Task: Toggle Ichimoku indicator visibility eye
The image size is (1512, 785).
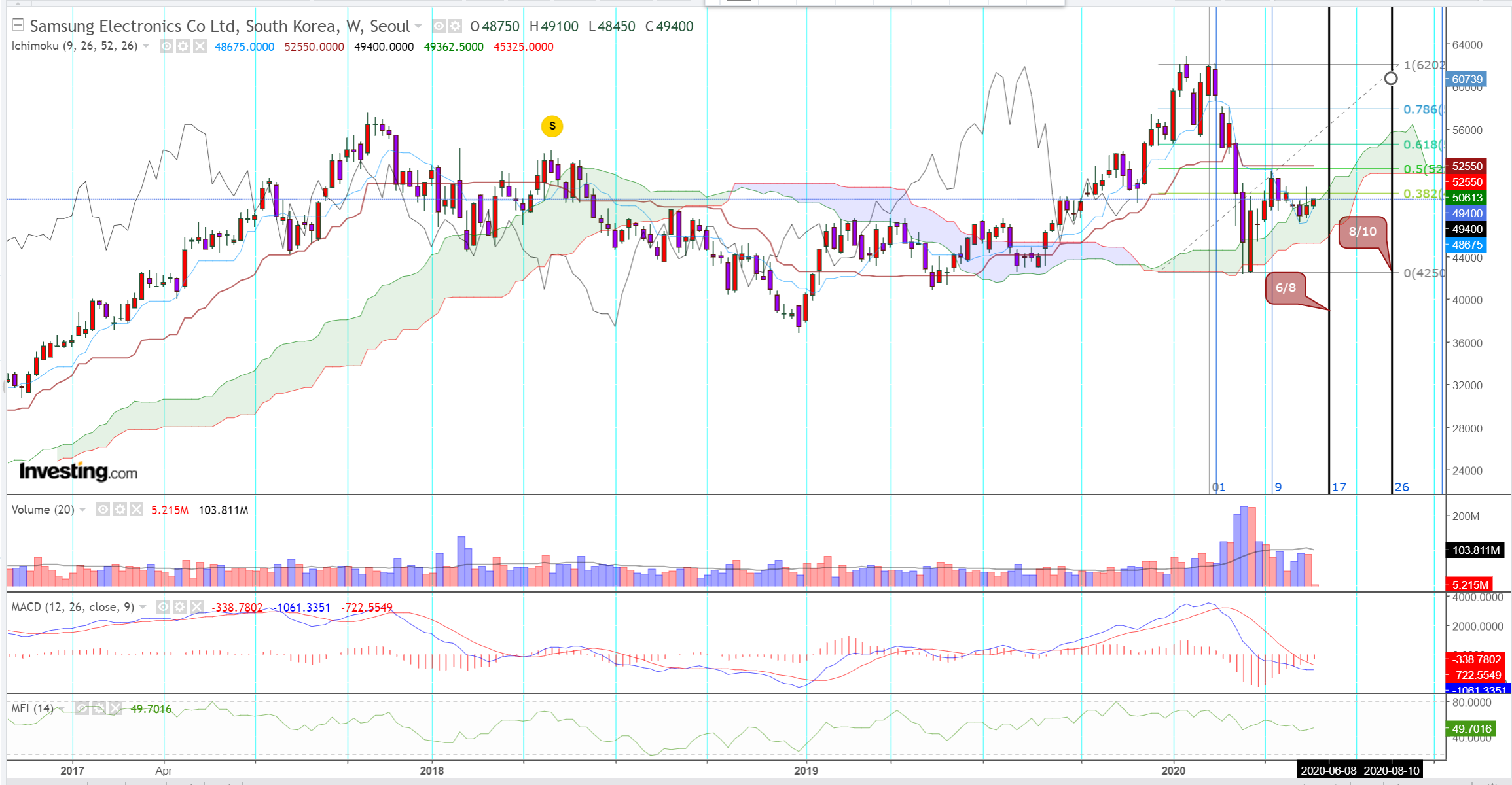Action: [x=167, y=46]
